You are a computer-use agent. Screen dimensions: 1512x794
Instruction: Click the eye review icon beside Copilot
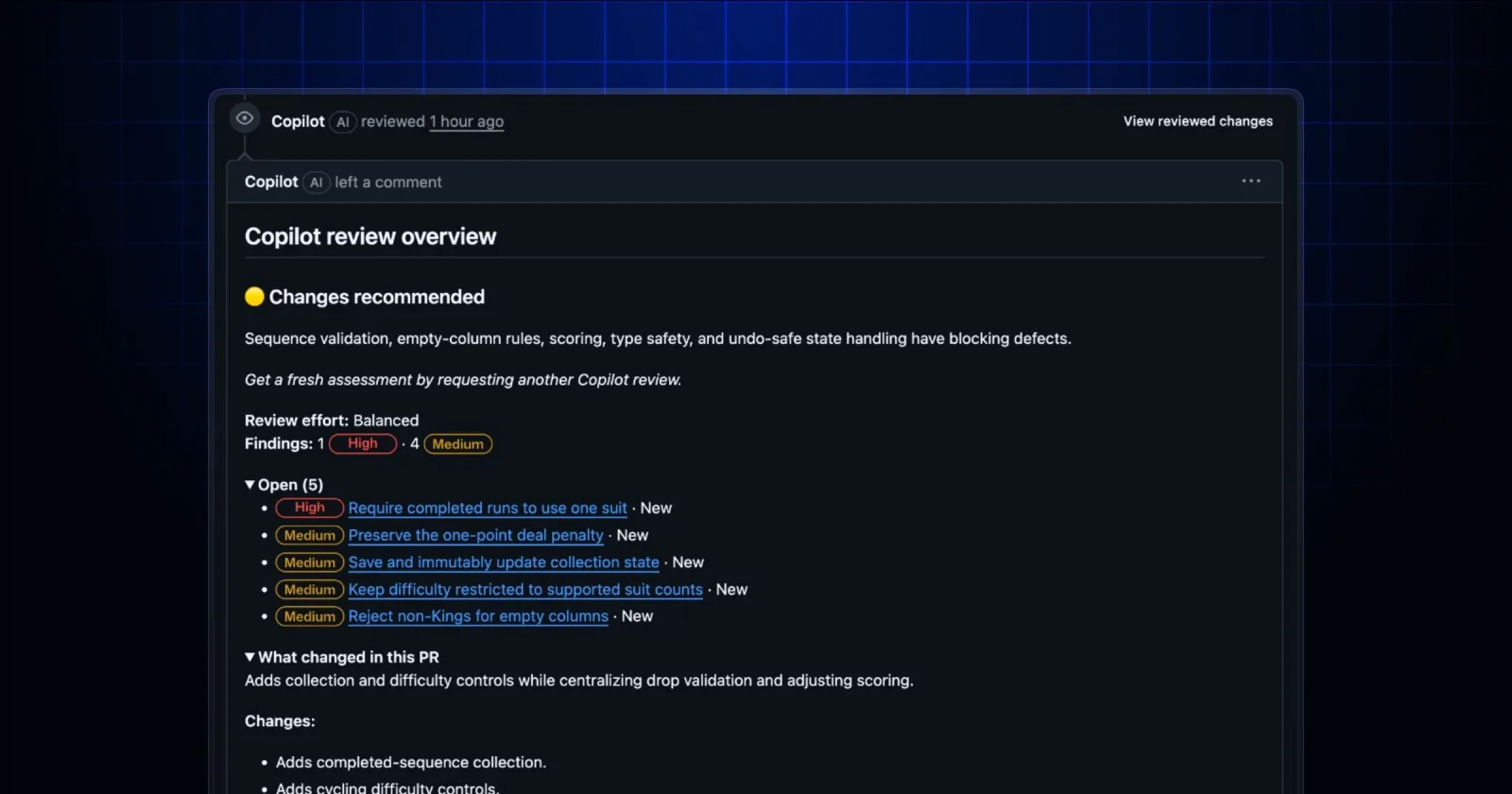[x=245, y=118]
